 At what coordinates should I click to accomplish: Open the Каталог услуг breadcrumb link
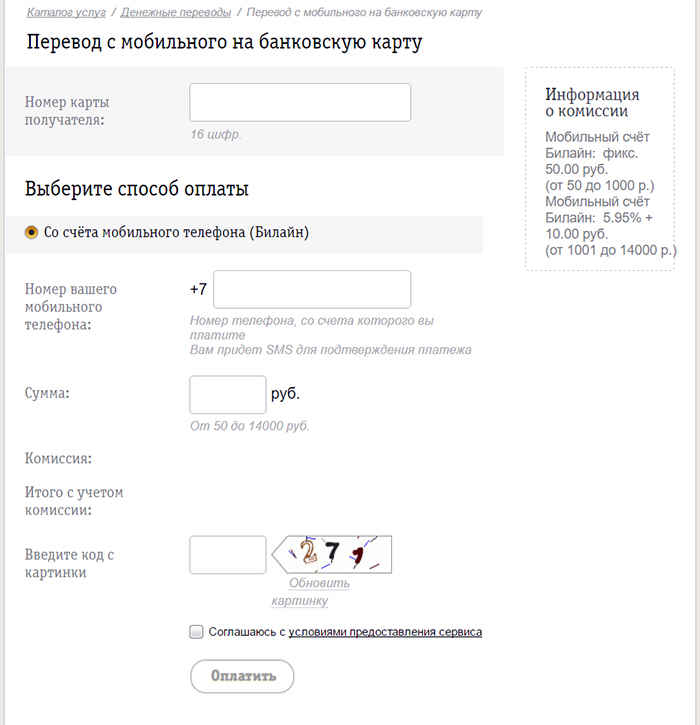66,12
